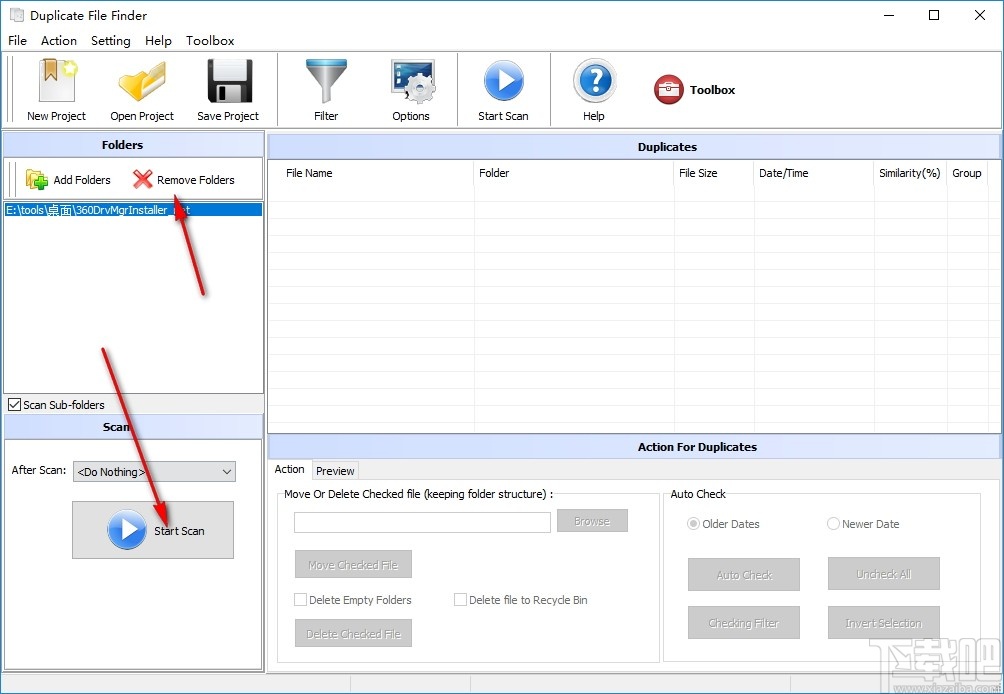Save the current project

coord(227,89)
